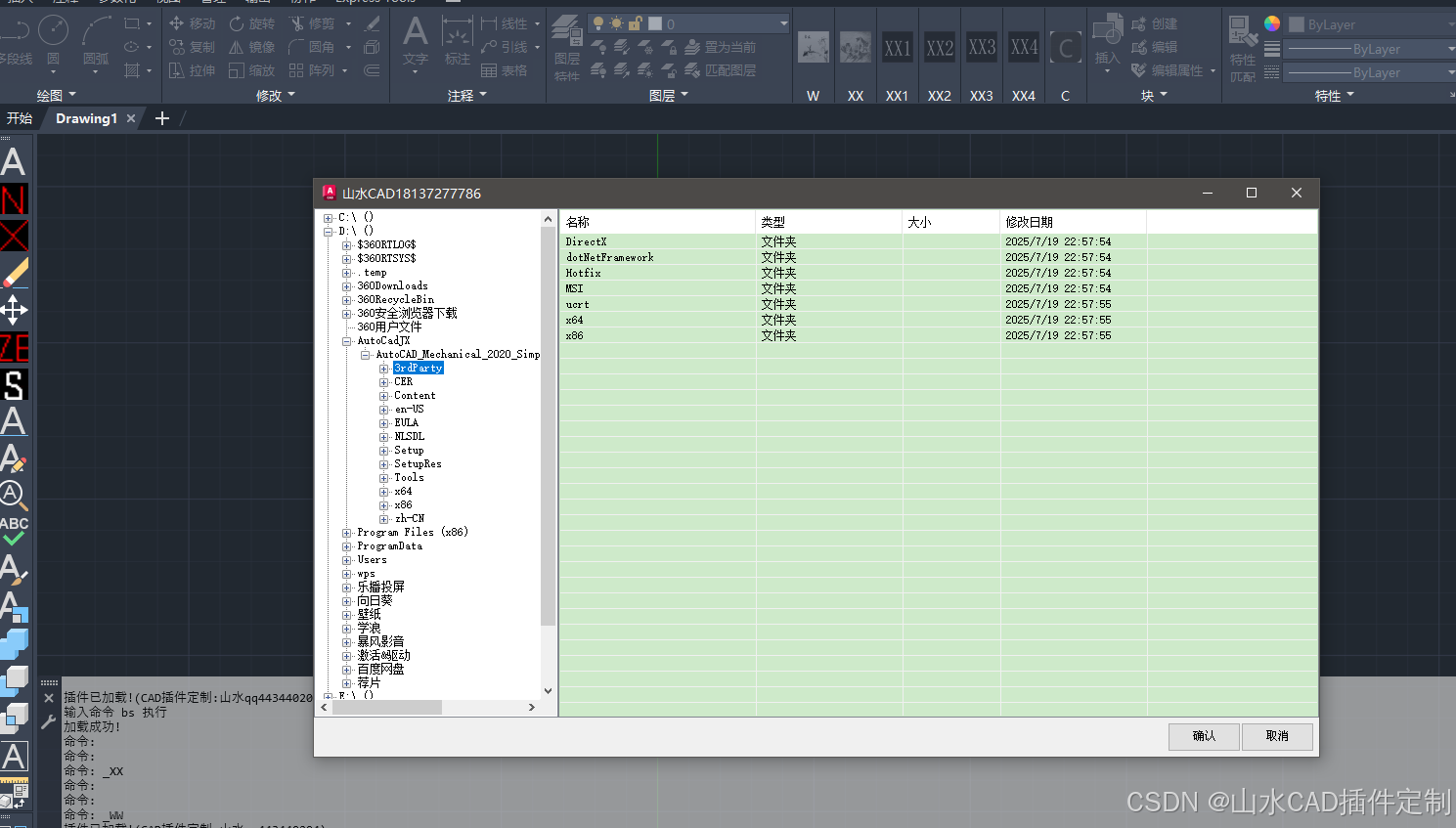1456x828 pixels.
Task: Click the red N icon in left toolbar
Action: point(14,199)
